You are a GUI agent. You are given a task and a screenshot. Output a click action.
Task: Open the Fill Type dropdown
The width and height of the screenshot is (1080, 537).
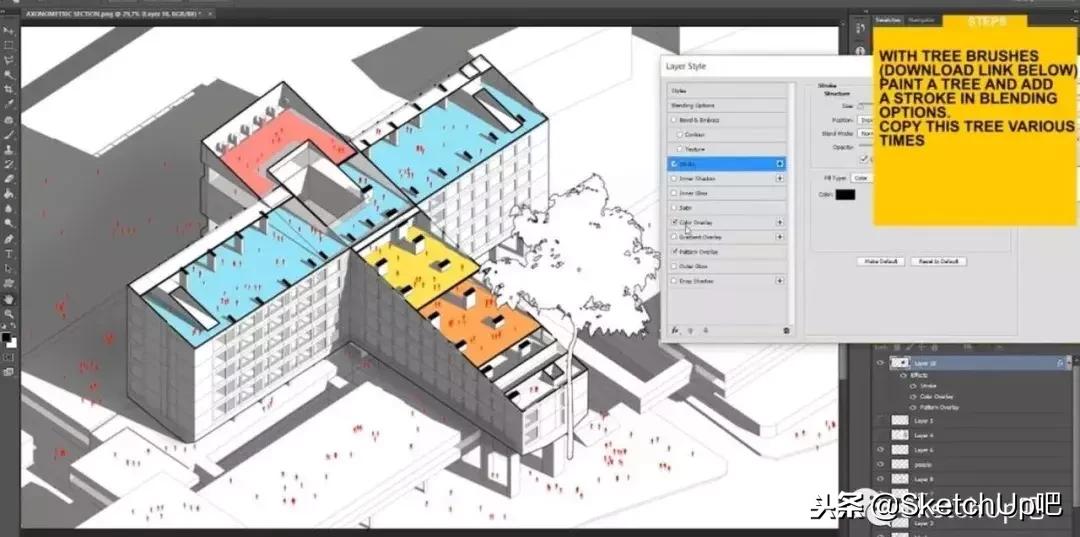click(x=862, y=178)
